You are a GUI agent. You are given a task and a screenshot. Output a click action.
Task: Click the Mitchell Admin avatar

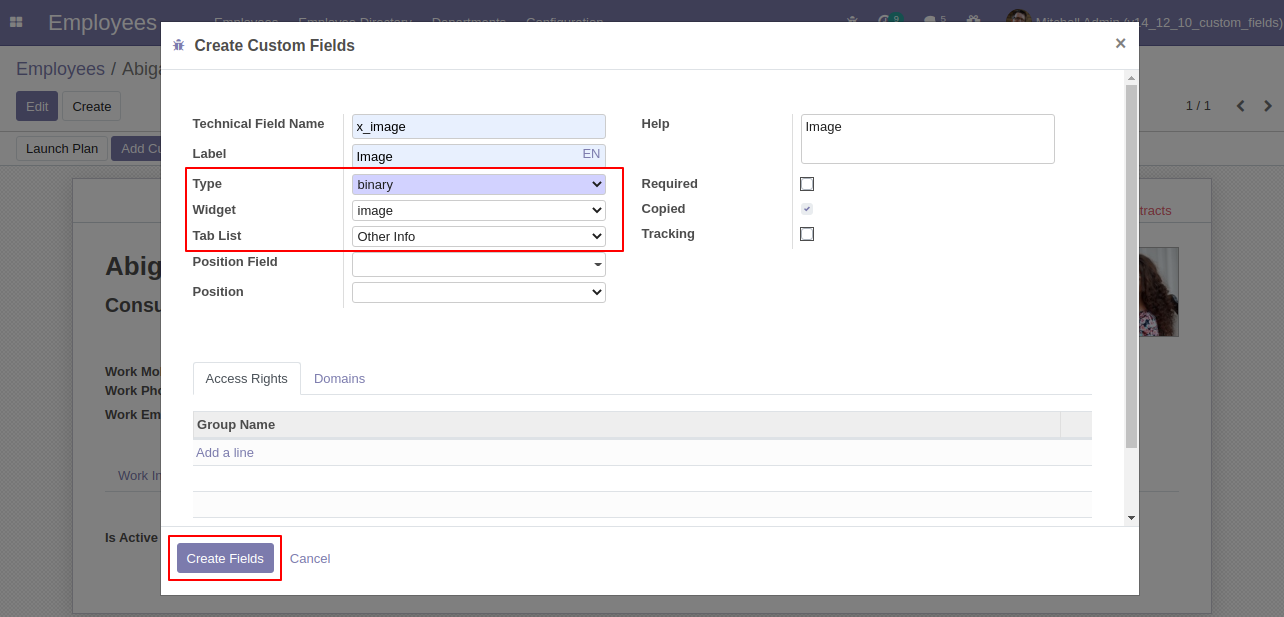coord(1018,21)
